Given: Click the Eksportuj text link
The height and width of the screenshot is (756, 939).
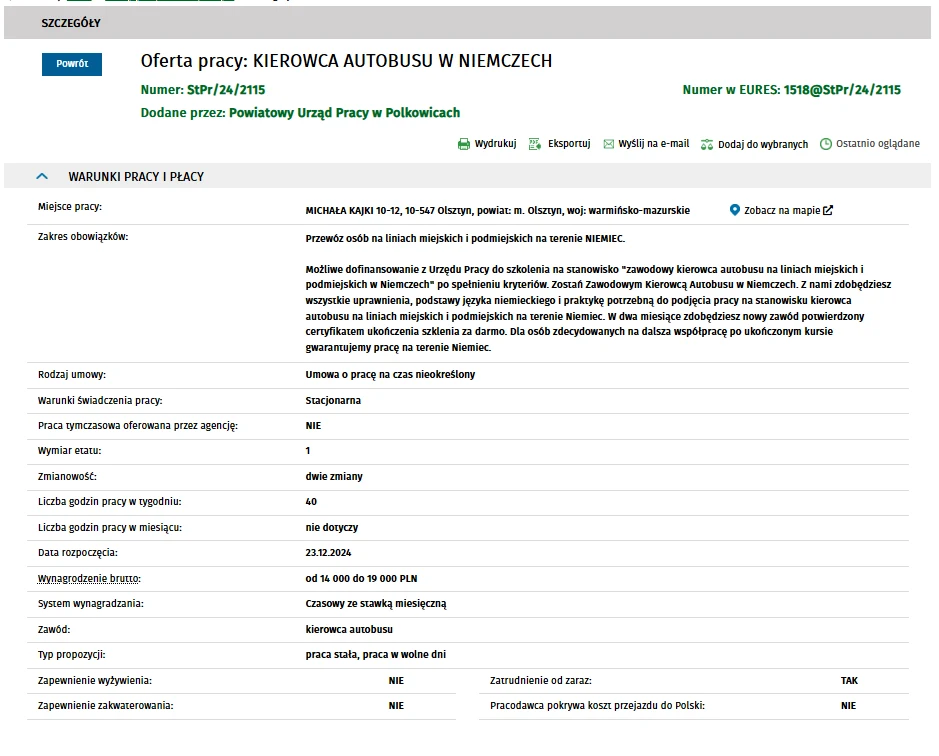Looking at the screenshot, I should [569, 144].
